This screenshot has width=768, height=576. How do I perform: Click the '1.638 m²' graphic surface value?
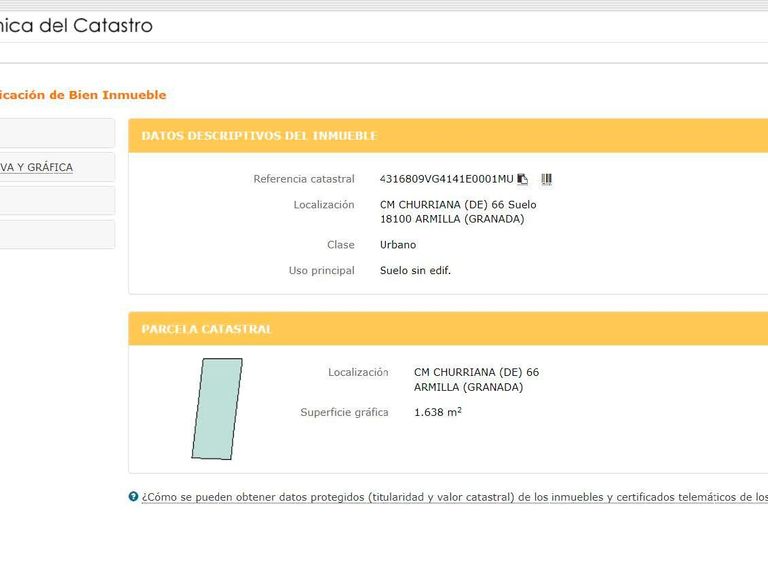tap(437, 412)
